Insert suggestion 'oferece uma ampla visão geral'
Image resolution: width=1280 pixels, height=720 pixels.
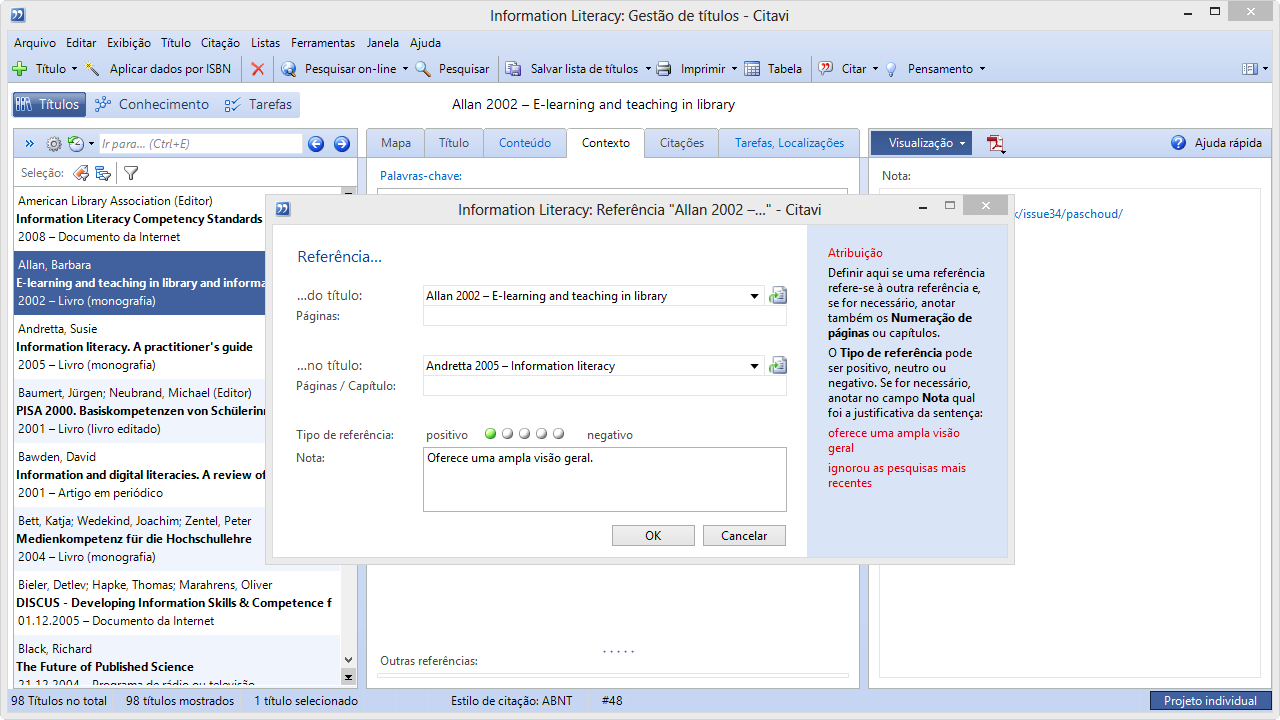pyautogui.click(x=894, y=441)
